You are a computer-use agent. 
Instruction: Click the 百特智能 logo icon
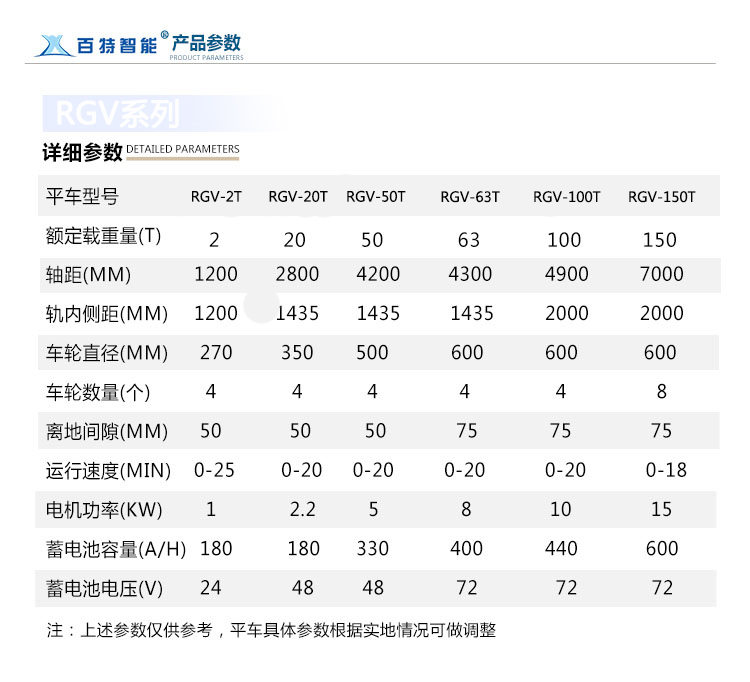53,45
